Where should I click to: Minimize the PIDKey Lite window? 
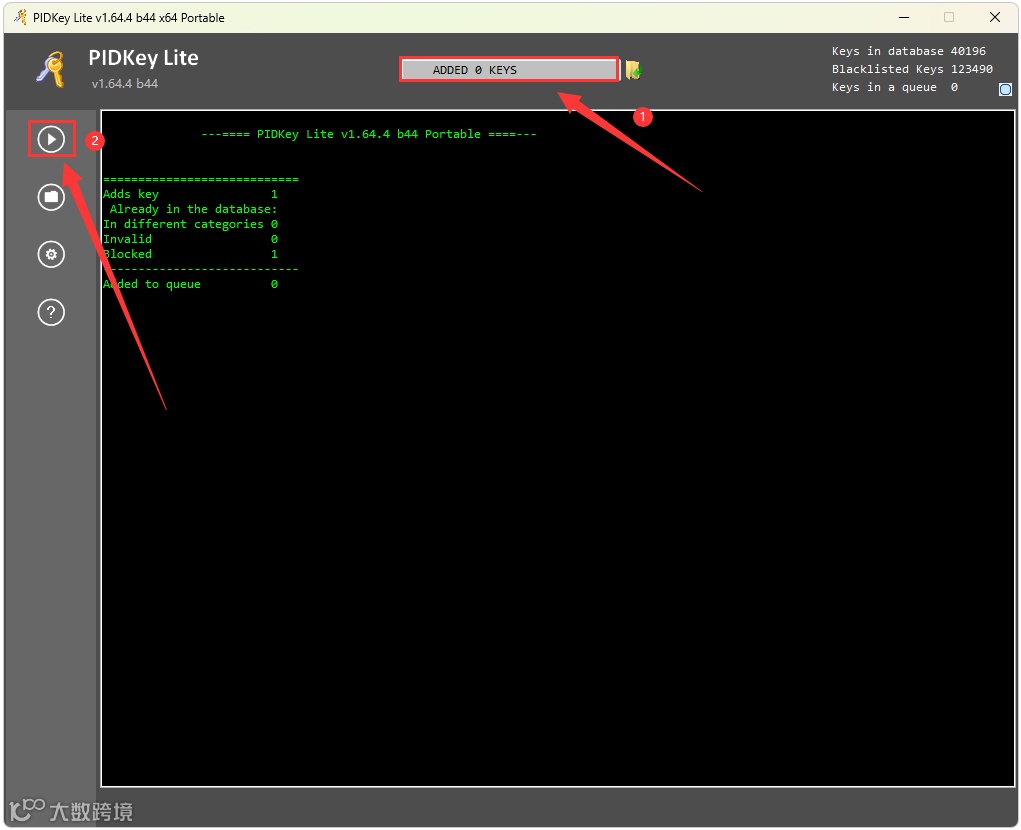[904, 18]
